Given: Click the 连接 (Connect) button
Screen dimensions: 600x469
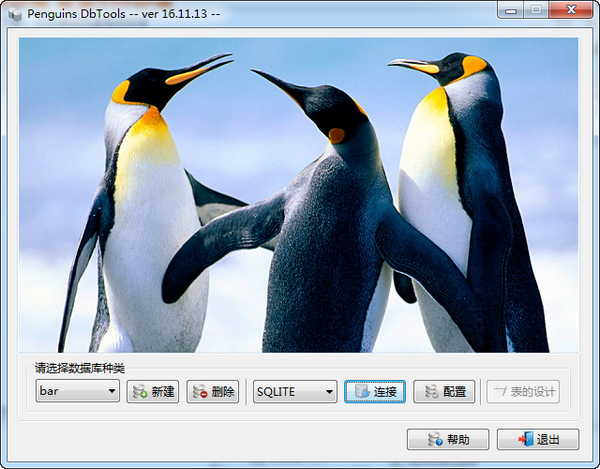Looking at the screenshot, I should 375,391.
